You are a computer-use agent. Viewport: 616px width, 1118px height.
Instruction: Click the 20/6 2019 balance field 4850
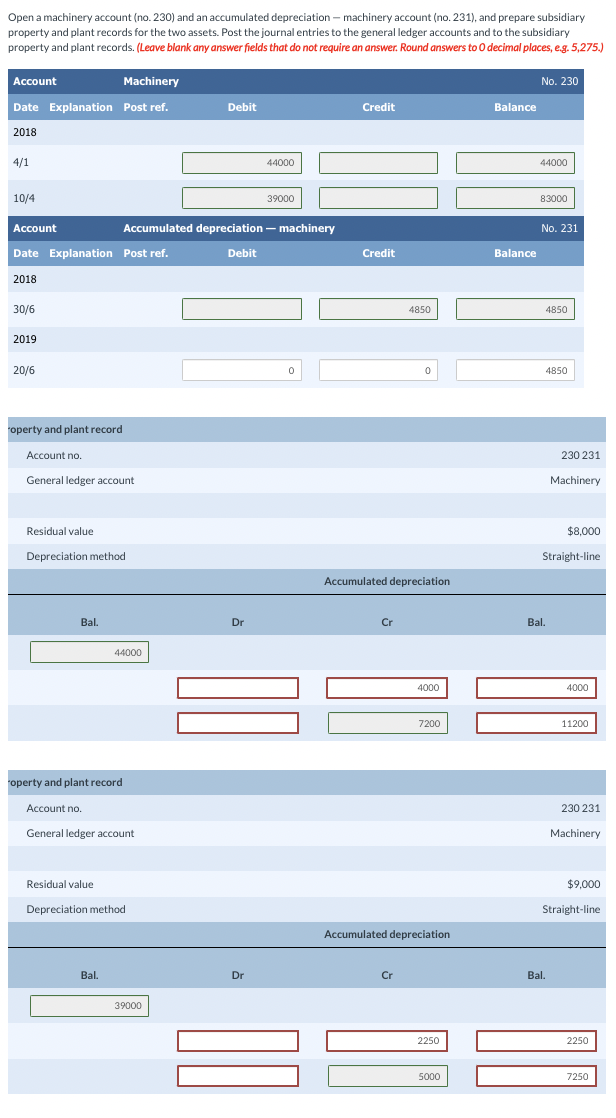(x=515, y=370)
